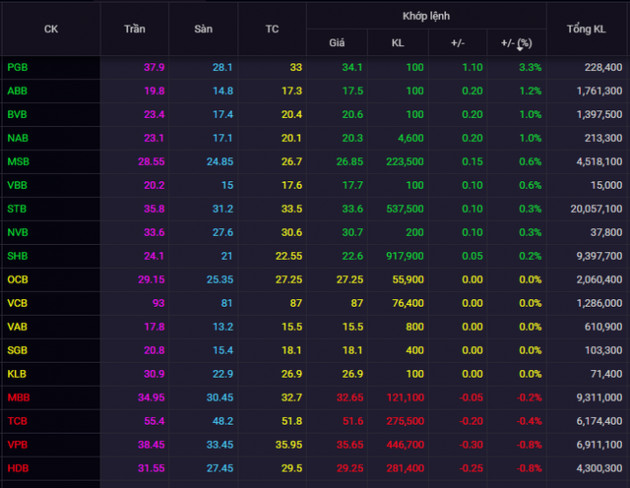Select the VPB stock symbol
This screenshot has height=488, width=630.
[x=18, y=445]
